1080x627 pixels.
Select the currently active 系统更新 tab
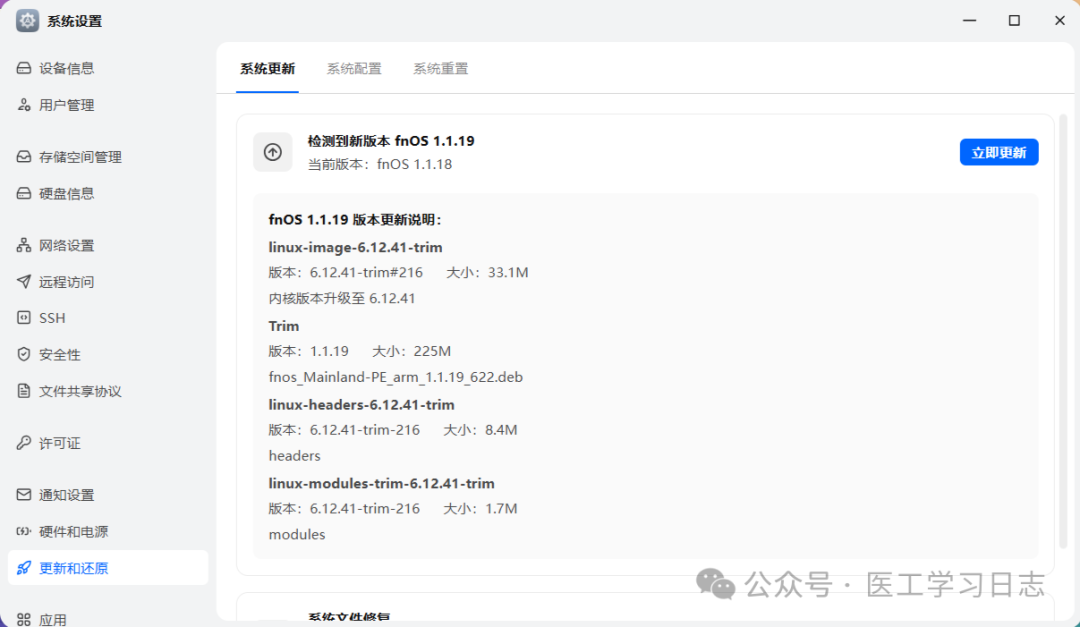tap(267, 68)
